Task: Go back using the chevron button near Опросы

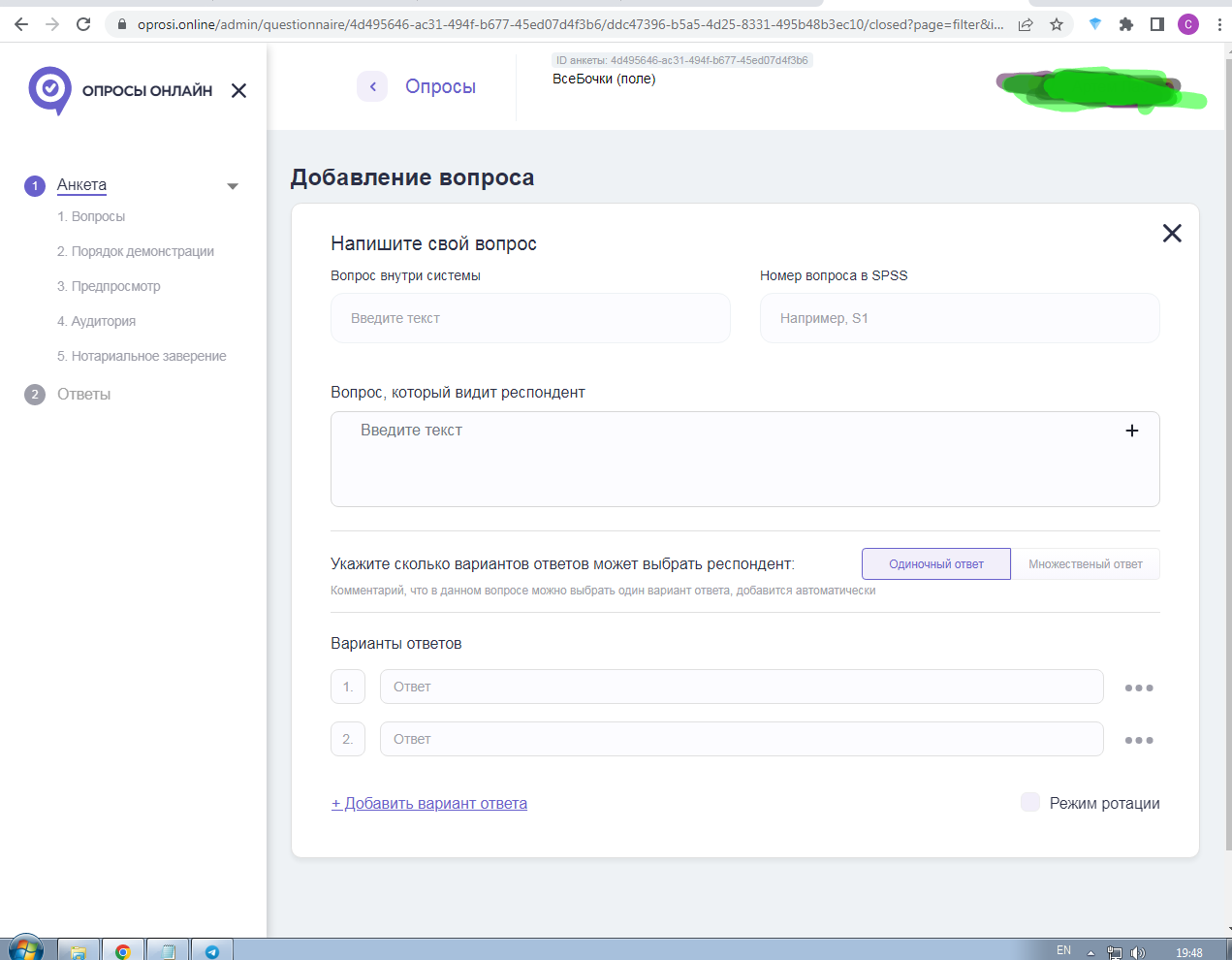Action: click(x=372, y=86)
